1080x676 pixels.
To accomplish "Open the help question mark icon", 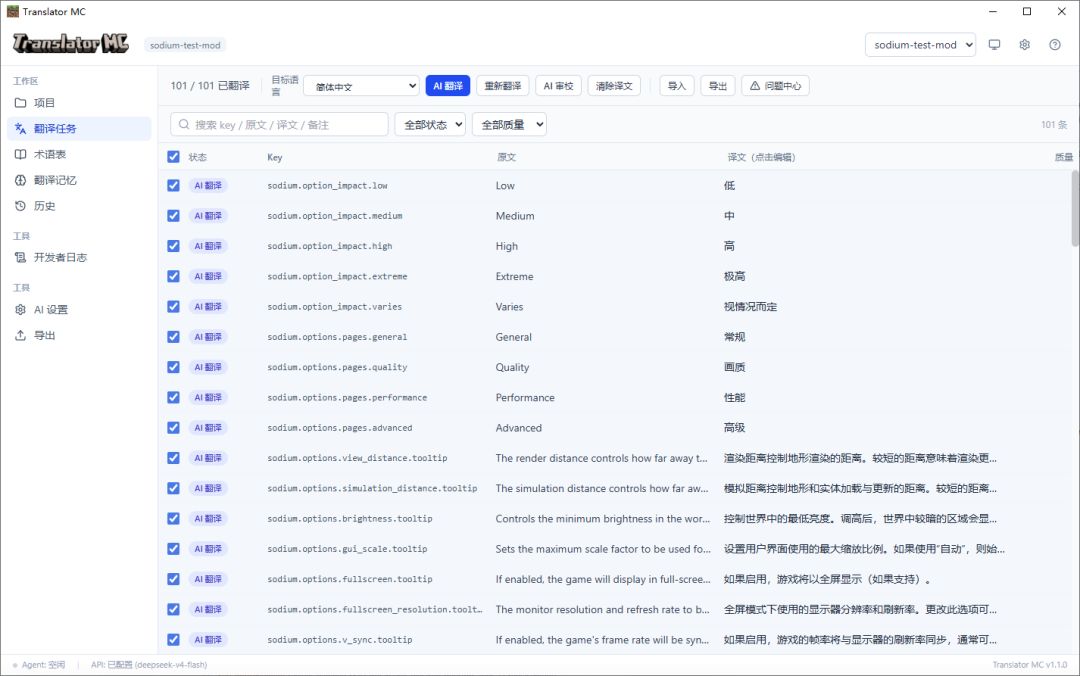I will click(1055, 45).
